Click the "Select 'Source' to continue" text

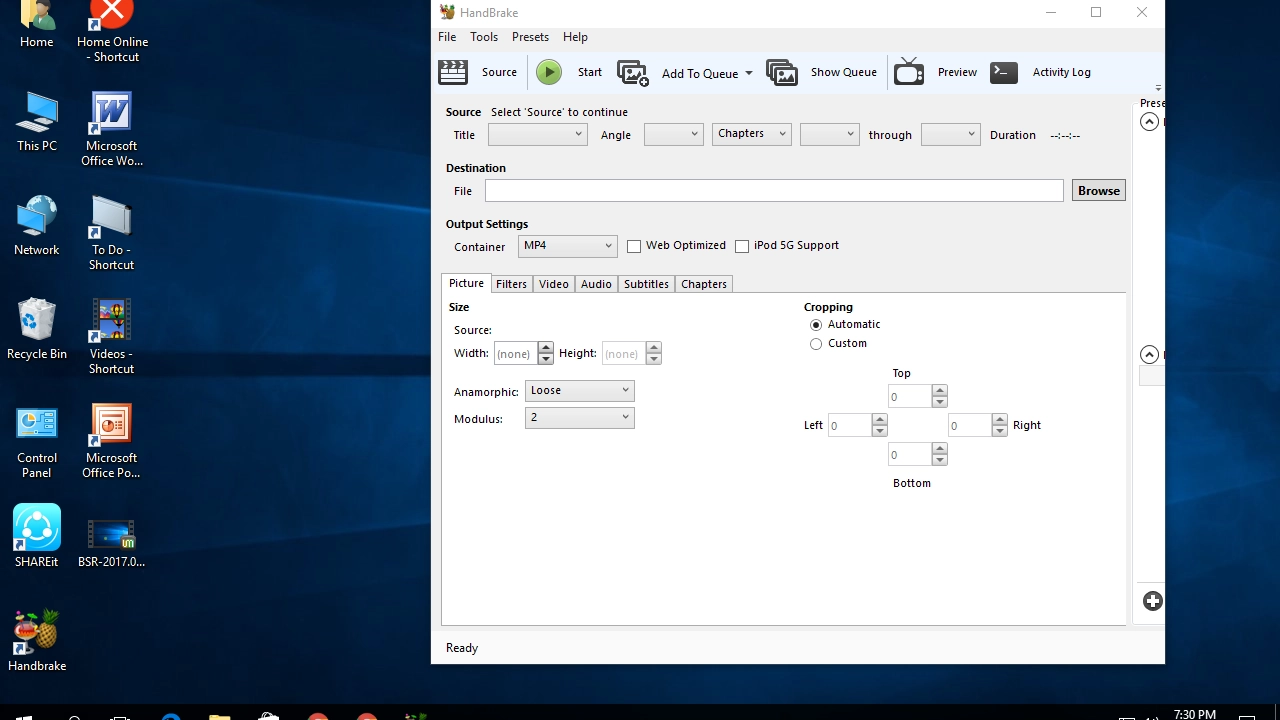(559, 112)
